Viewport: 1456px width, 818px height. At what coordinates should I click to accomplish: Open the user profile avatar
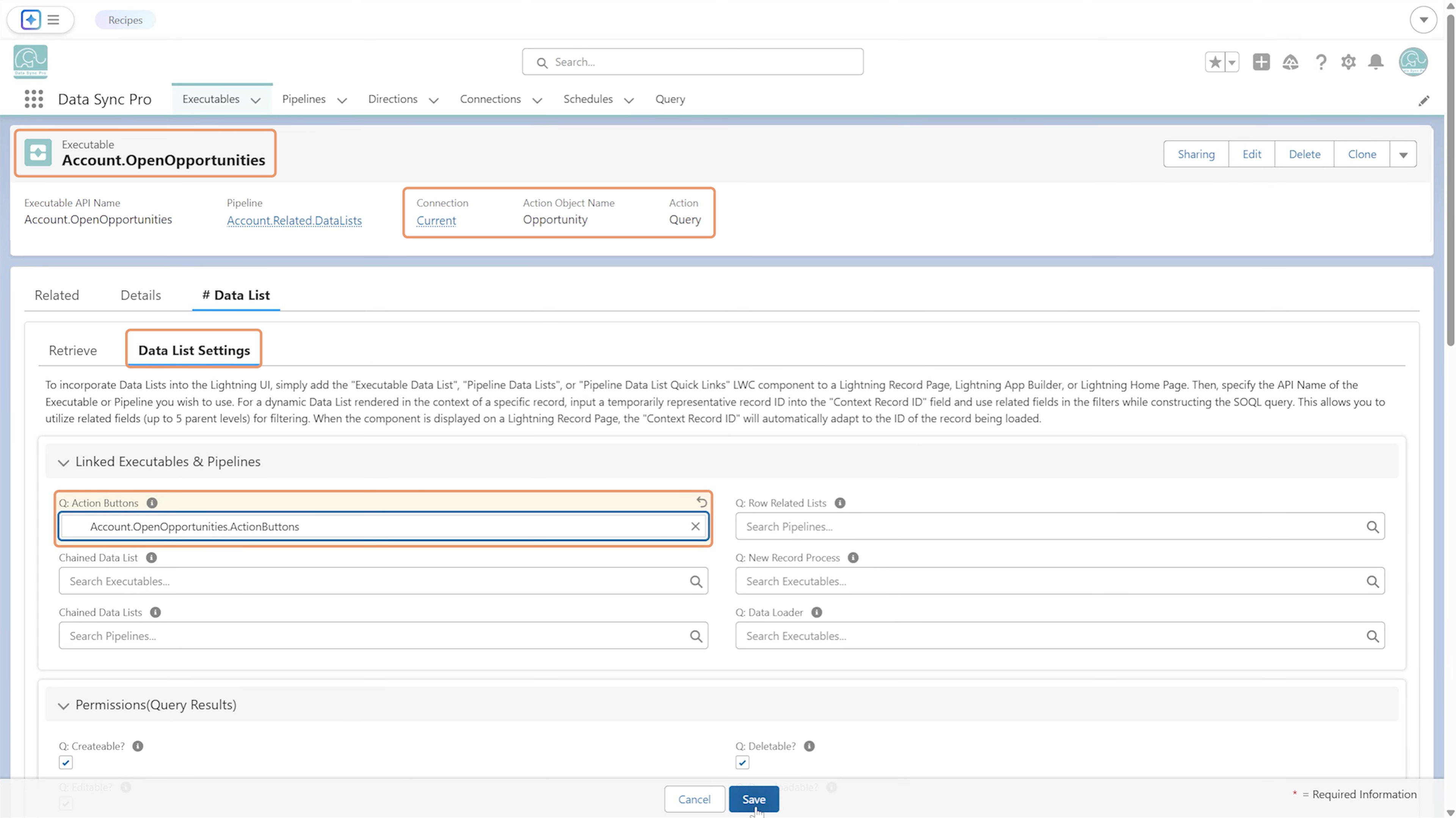click(1413, 61)
